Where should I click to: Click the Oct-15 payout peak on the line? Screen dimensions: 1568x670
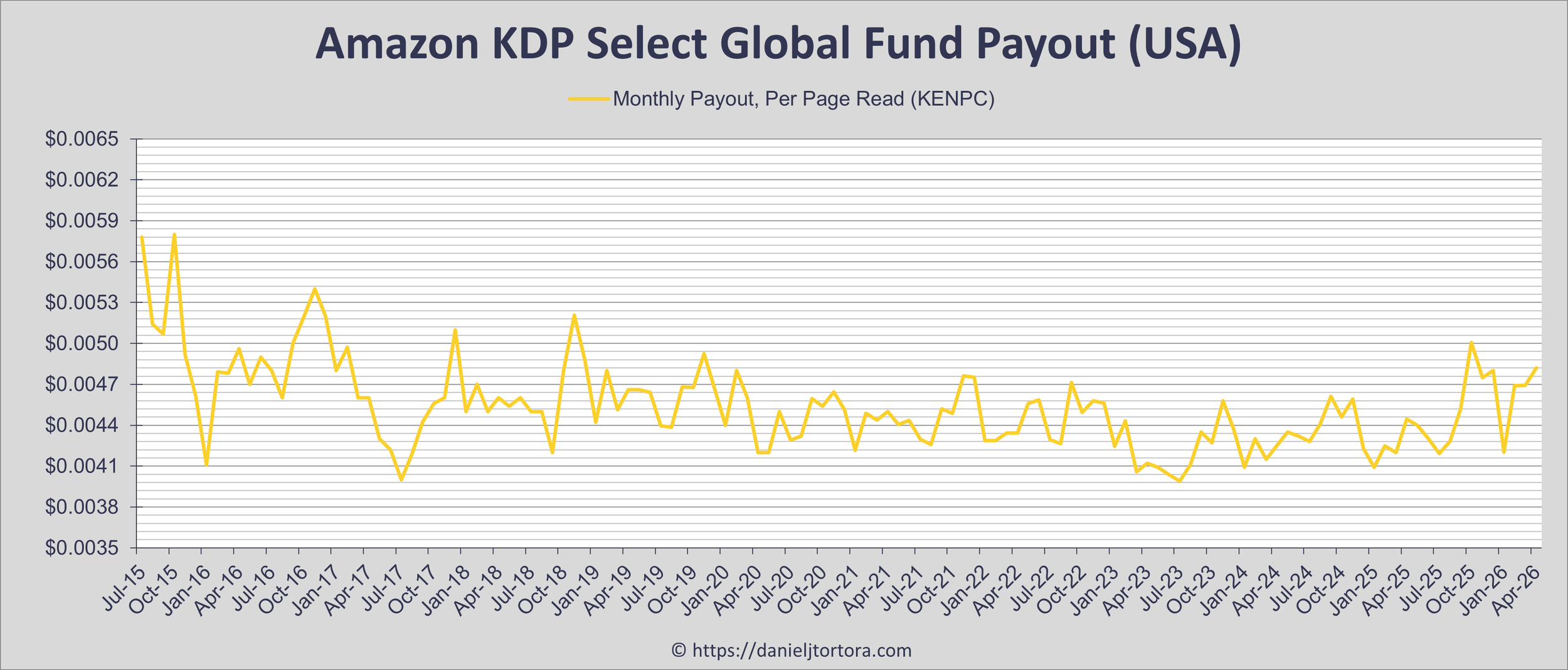pos(174,235)
